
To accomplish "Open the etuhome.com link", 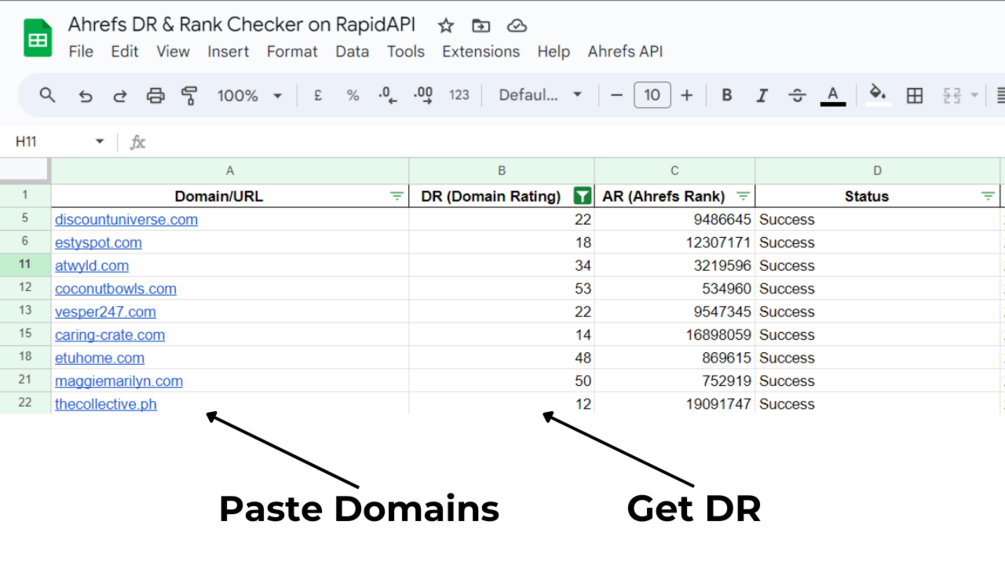I will click(x=99, y=358).
